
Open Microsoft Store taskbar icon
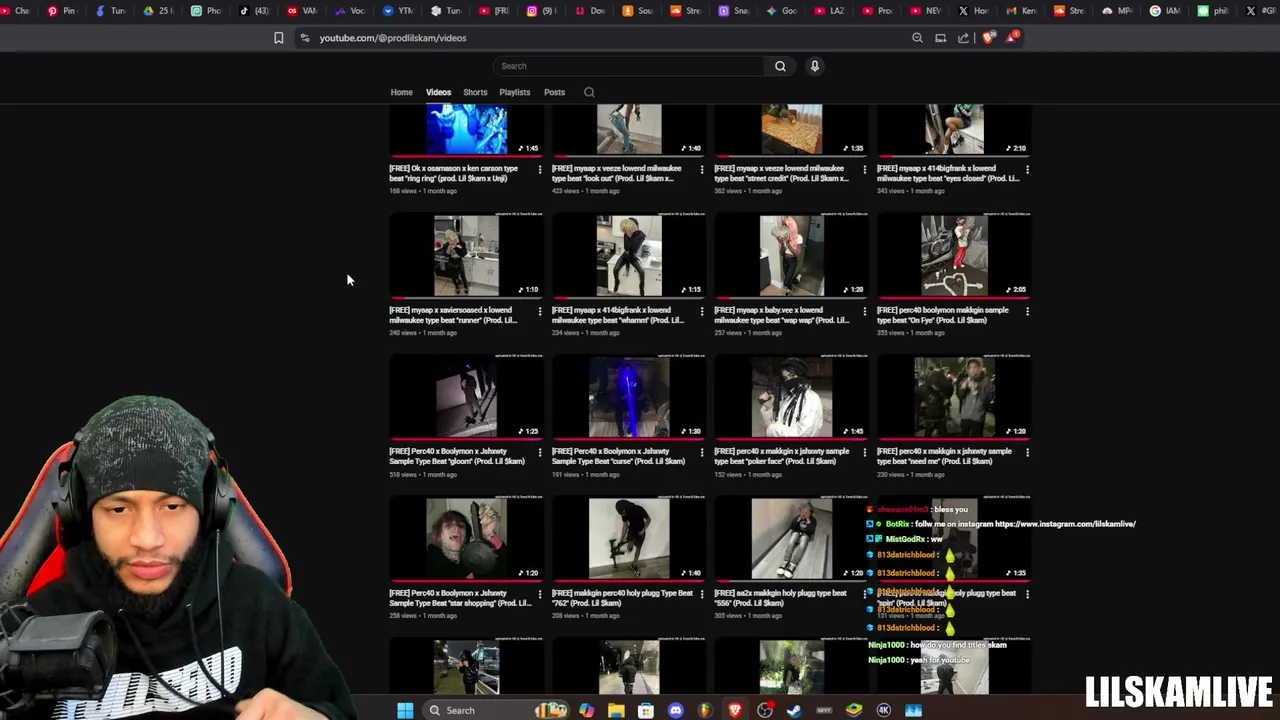(646, 710)
